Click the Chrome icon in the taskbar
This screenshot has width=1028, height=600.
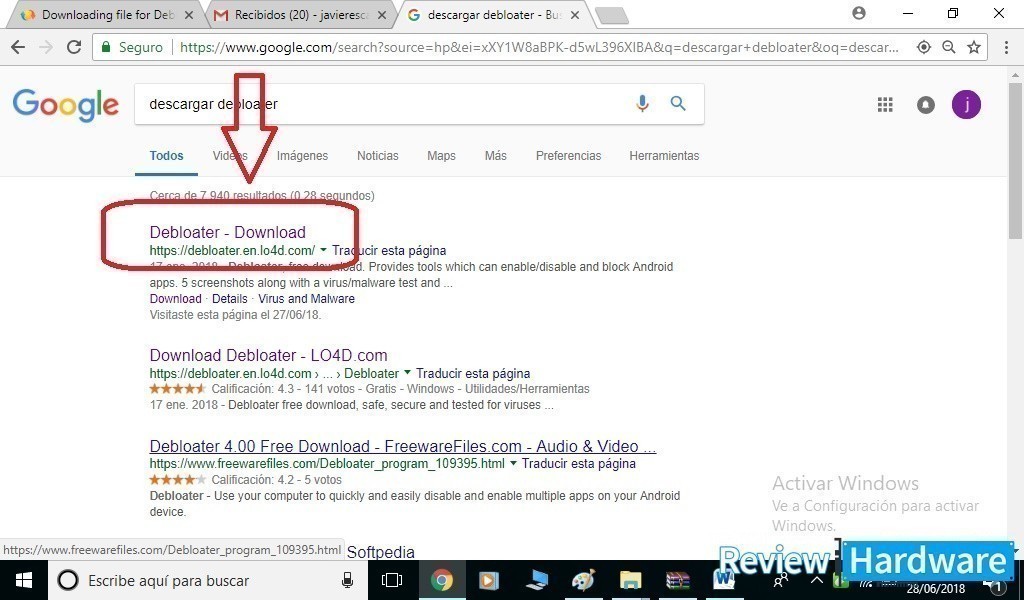pyautogui.click(x=441, y=580)
